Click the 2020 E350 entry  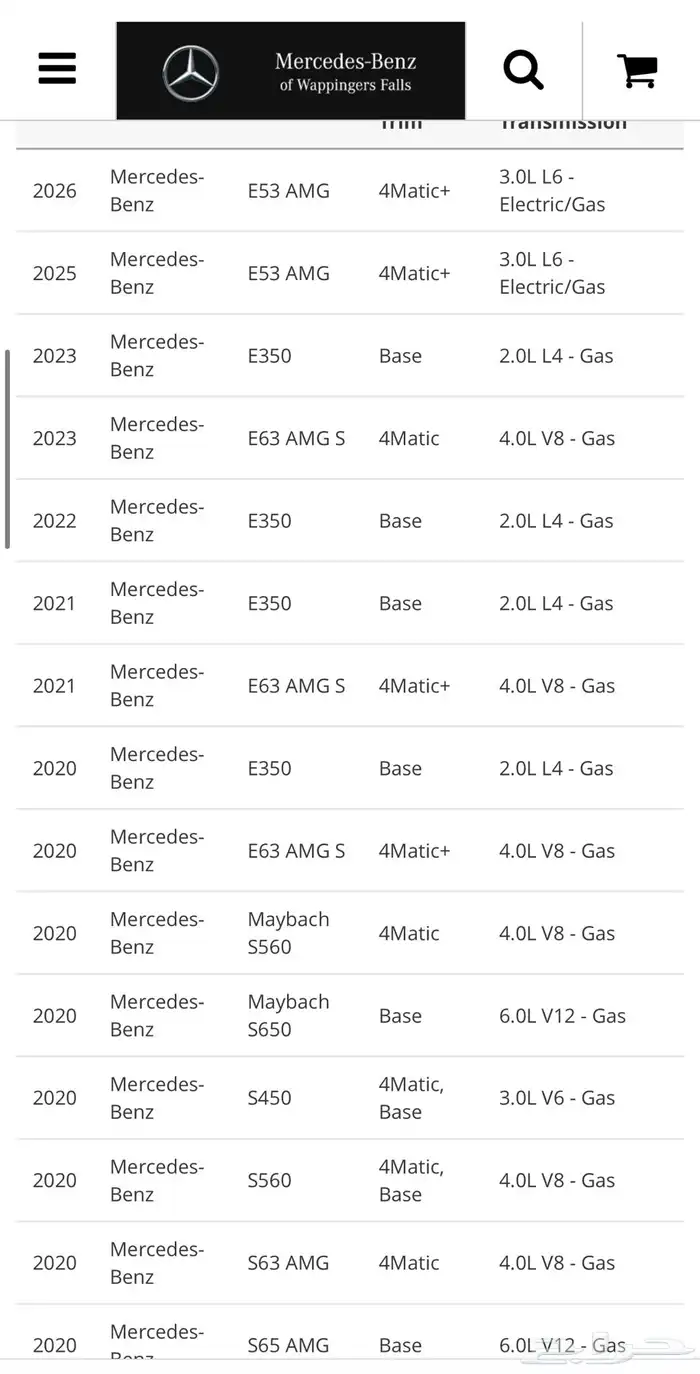270,769
